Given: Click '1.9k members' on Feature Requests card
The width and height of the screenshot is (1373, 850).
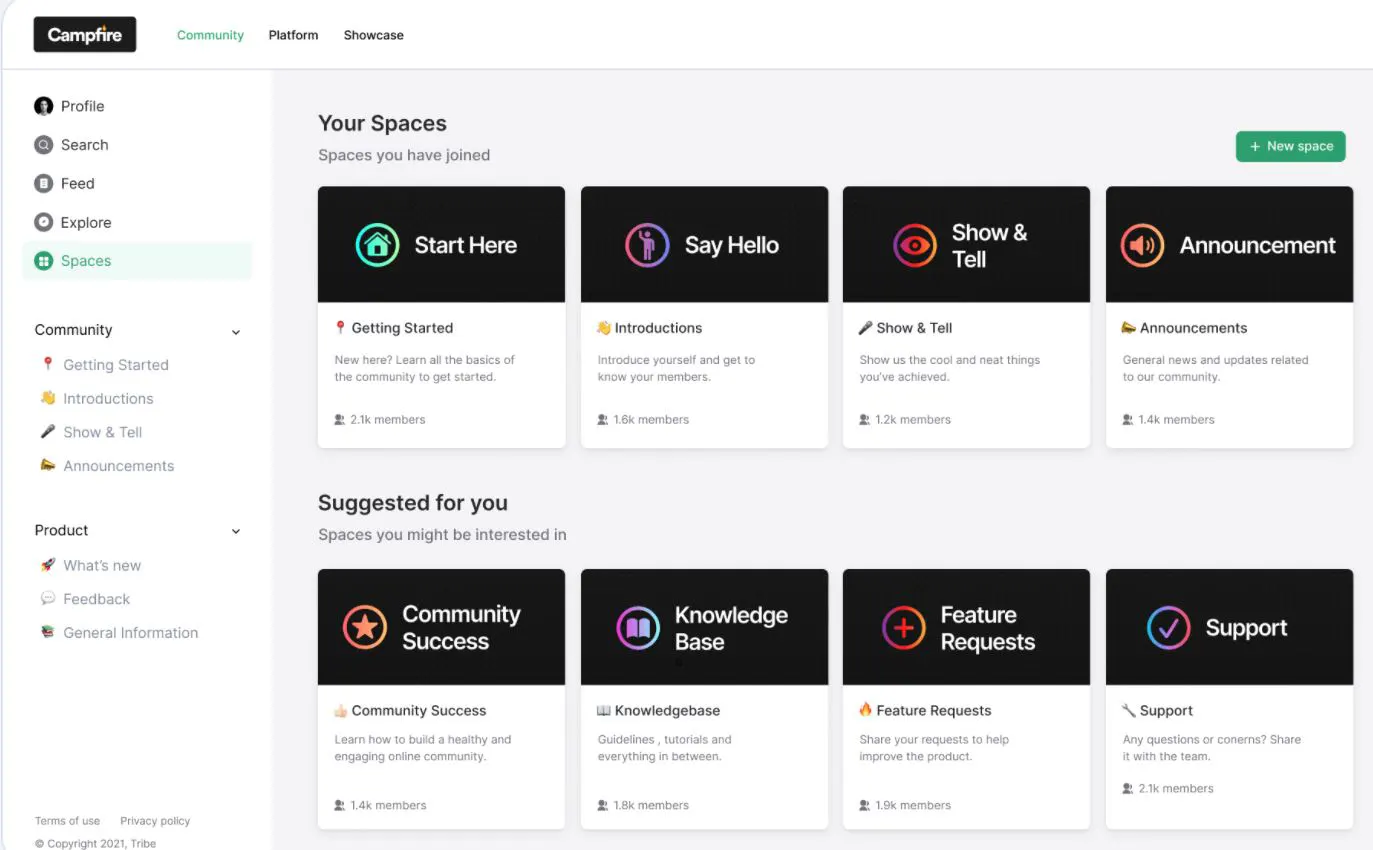Looking at the screenshot, I should point(913,805).
